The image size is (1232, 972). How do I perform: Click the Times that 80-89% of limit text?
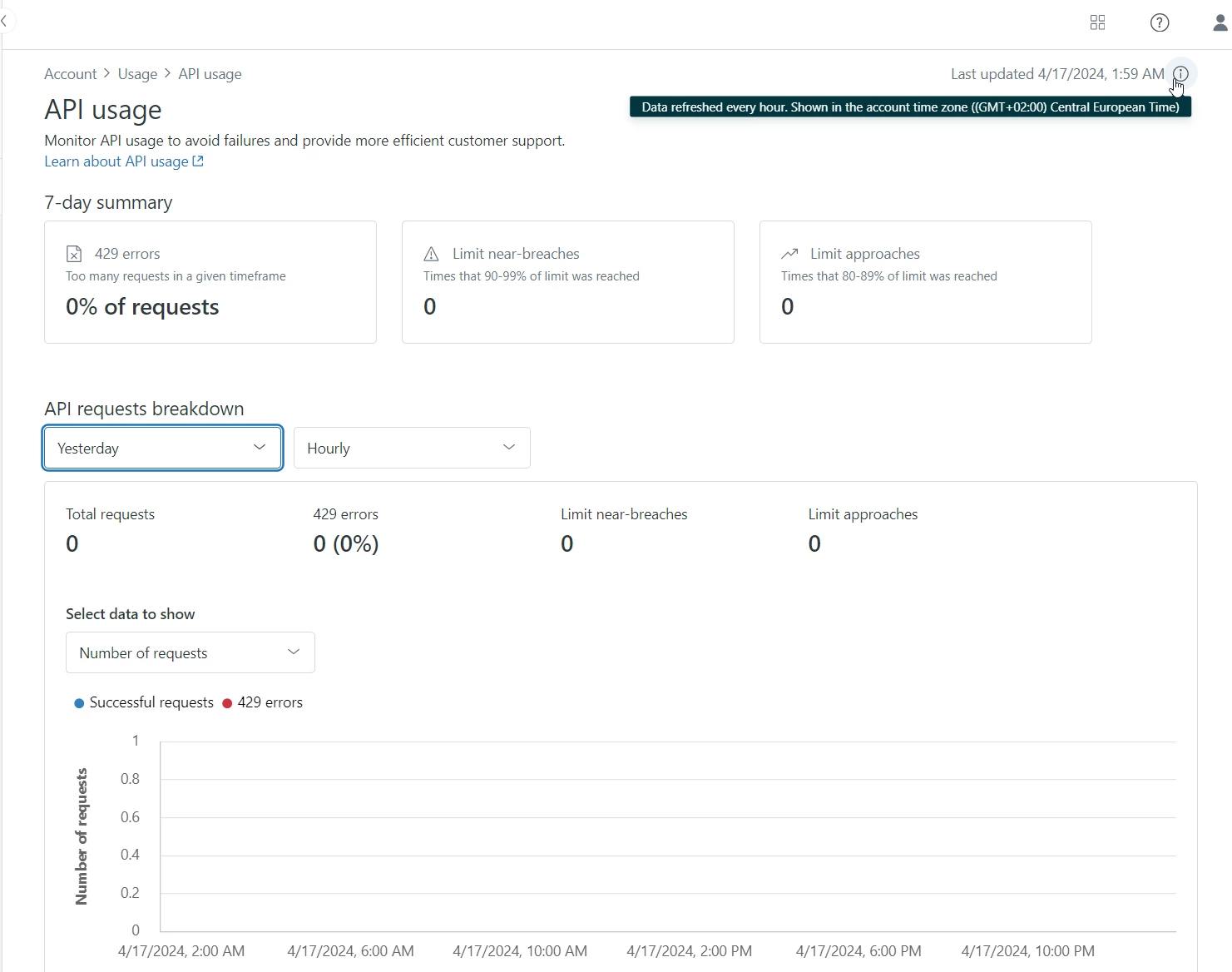[888, 276]
